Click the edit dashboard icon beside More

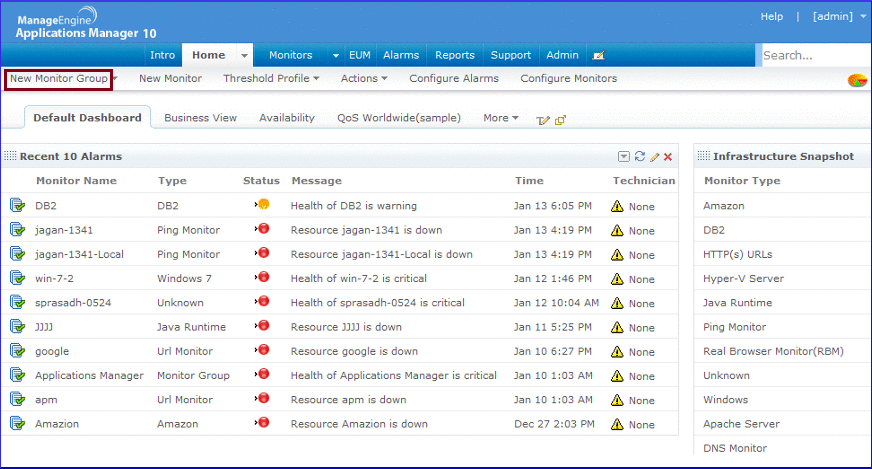[542, 120]
